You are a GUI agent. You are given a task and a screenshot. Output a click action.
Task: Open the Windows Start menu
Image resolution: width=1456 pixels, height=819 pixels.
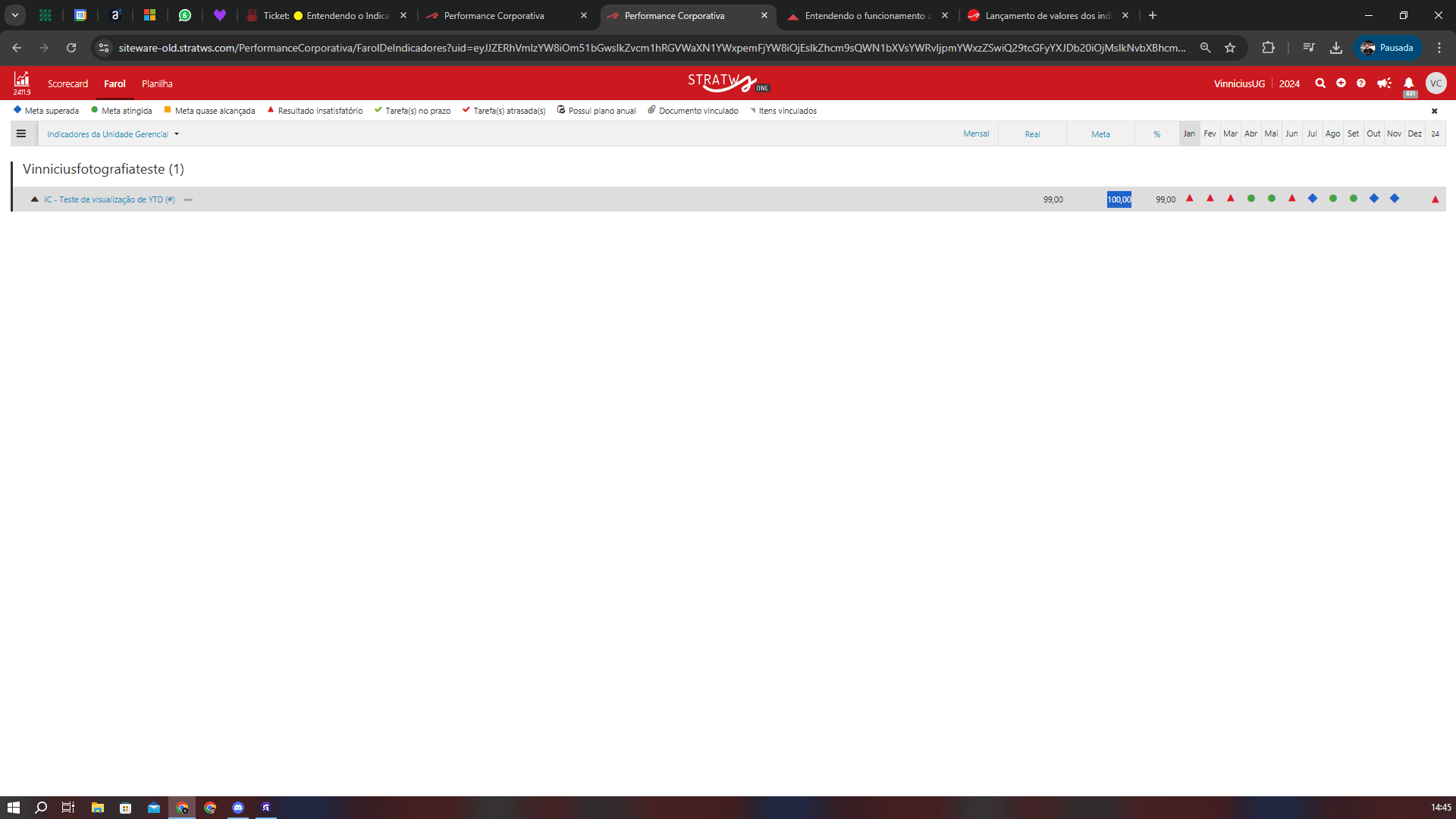(x=14, y=808)
